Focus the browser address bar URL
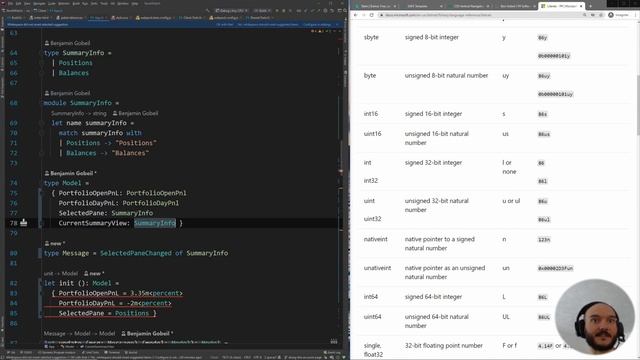The image size is (640, 360). [x=435, y=15]
